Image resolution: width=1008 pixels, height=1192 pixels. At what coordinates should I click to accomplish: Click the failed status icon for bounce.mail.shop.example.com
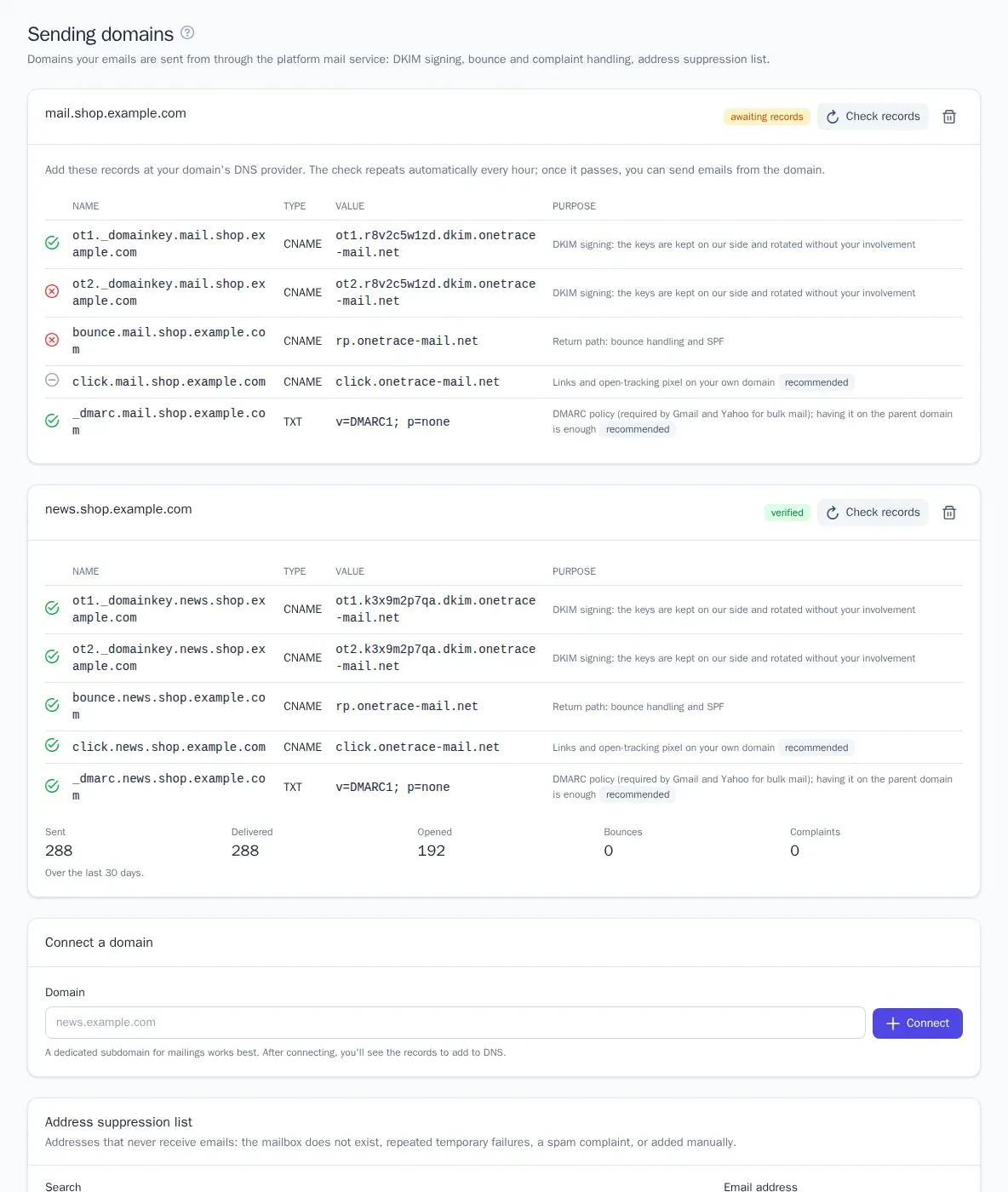[52, 340]
